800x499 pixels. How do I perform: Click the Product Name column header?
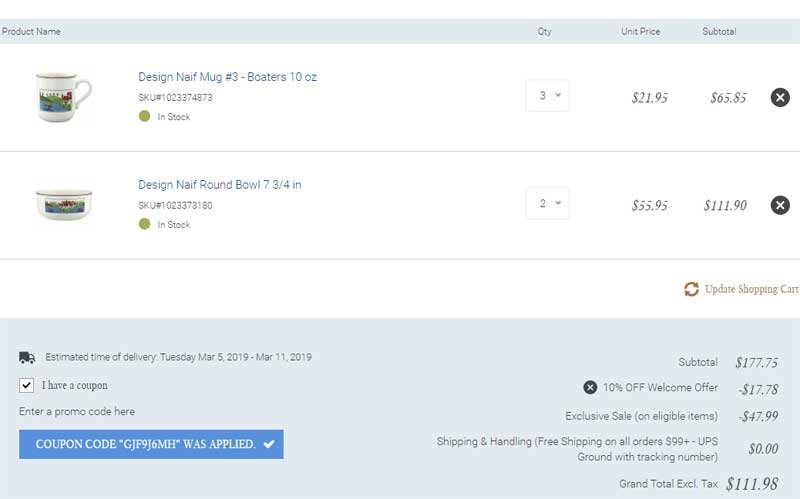(x=31, y=32)
